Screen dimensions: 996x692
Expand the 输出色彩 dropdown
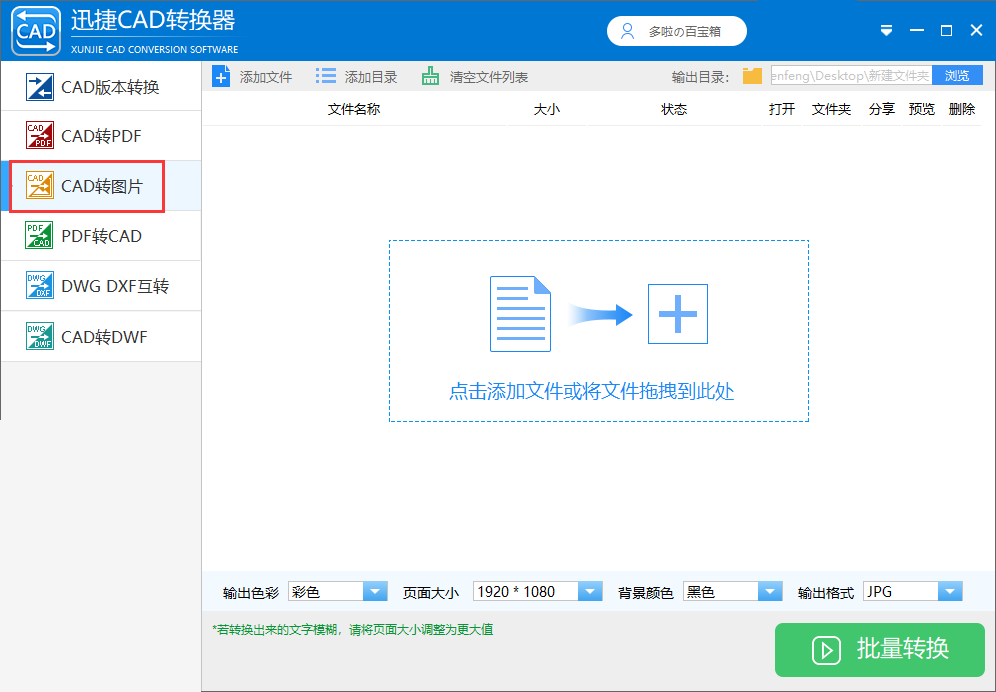click(x=338, y=592)
